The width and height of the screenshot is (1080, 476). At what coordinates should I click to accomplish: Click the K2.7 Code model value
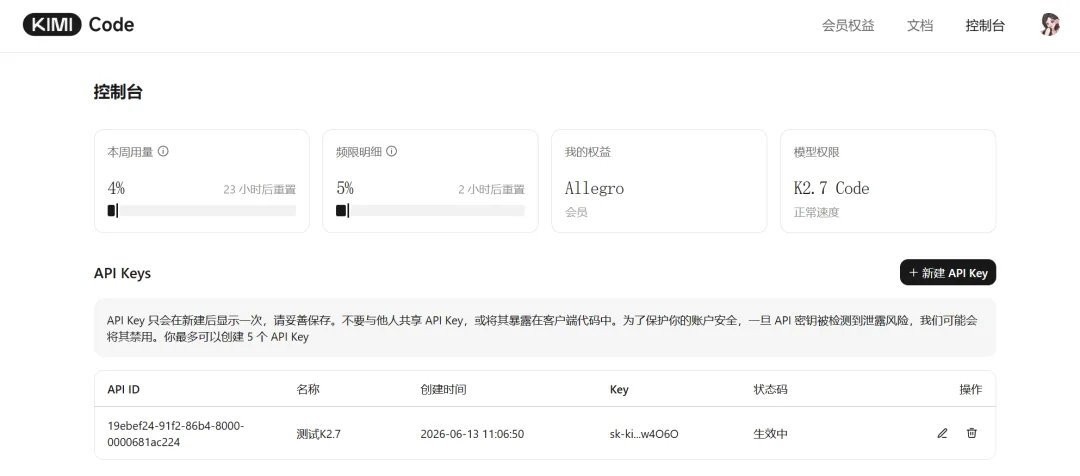click(831, 188)
